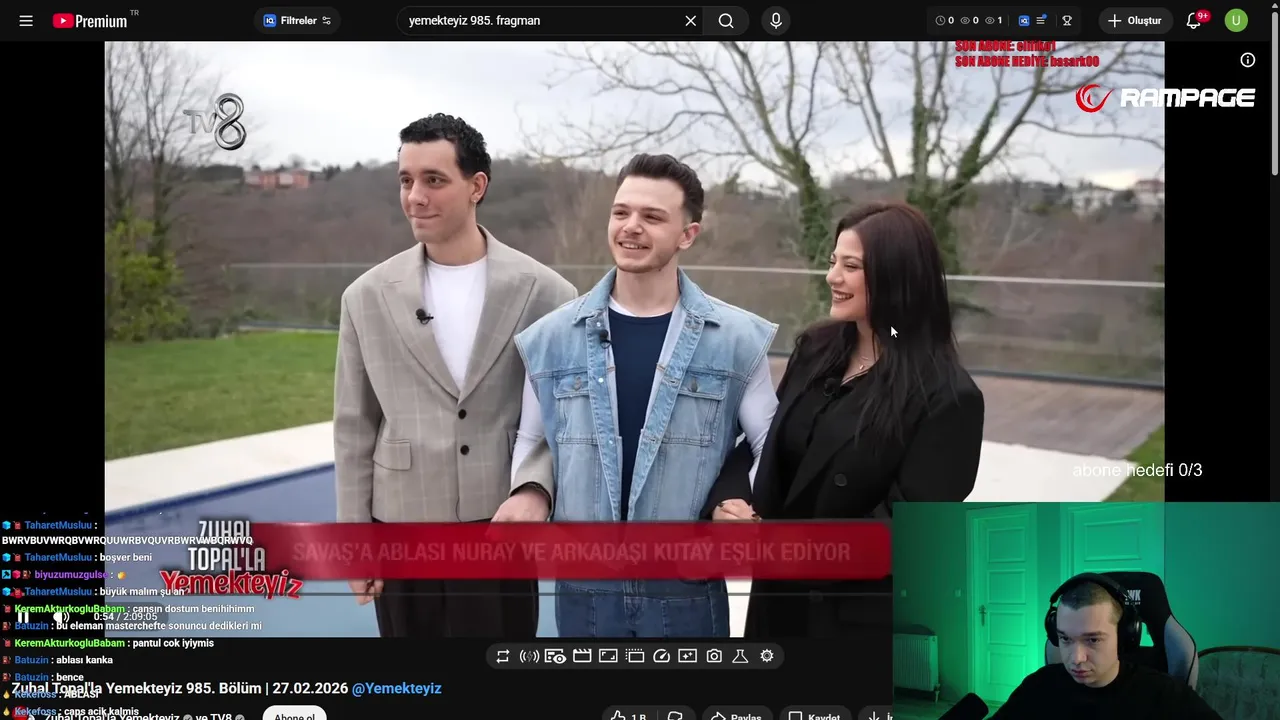Toggle the cinema clapperboard mode icon

click(582, 656)
